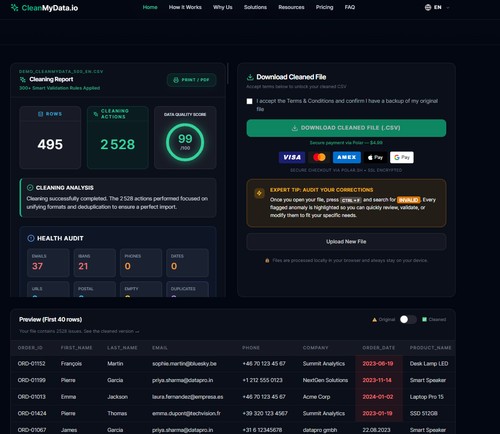Click the Cleaning Report sparkle icon
Viewport: 500px width, 434px height.
pos(23,79)
